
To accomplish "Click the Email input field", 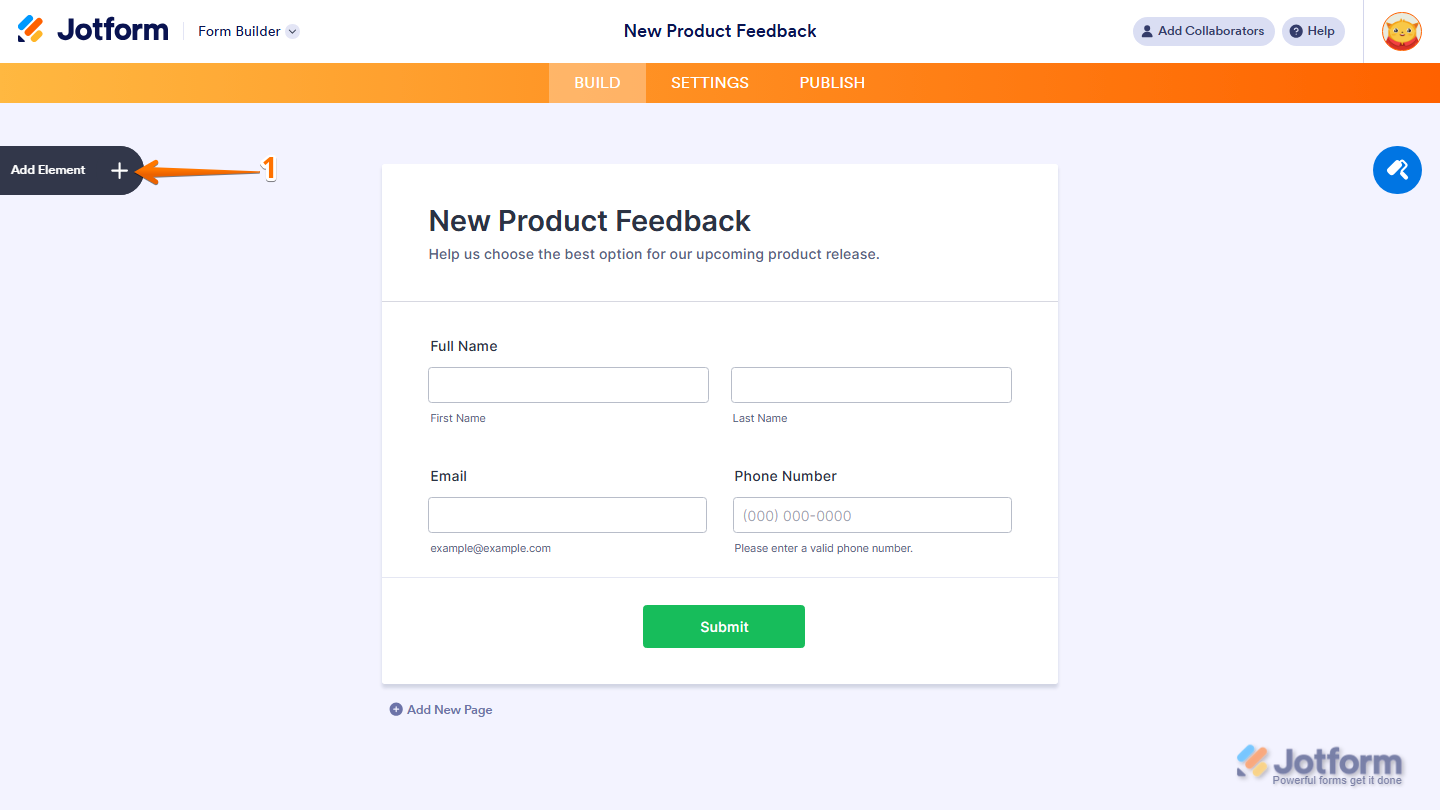I will 567,514.
